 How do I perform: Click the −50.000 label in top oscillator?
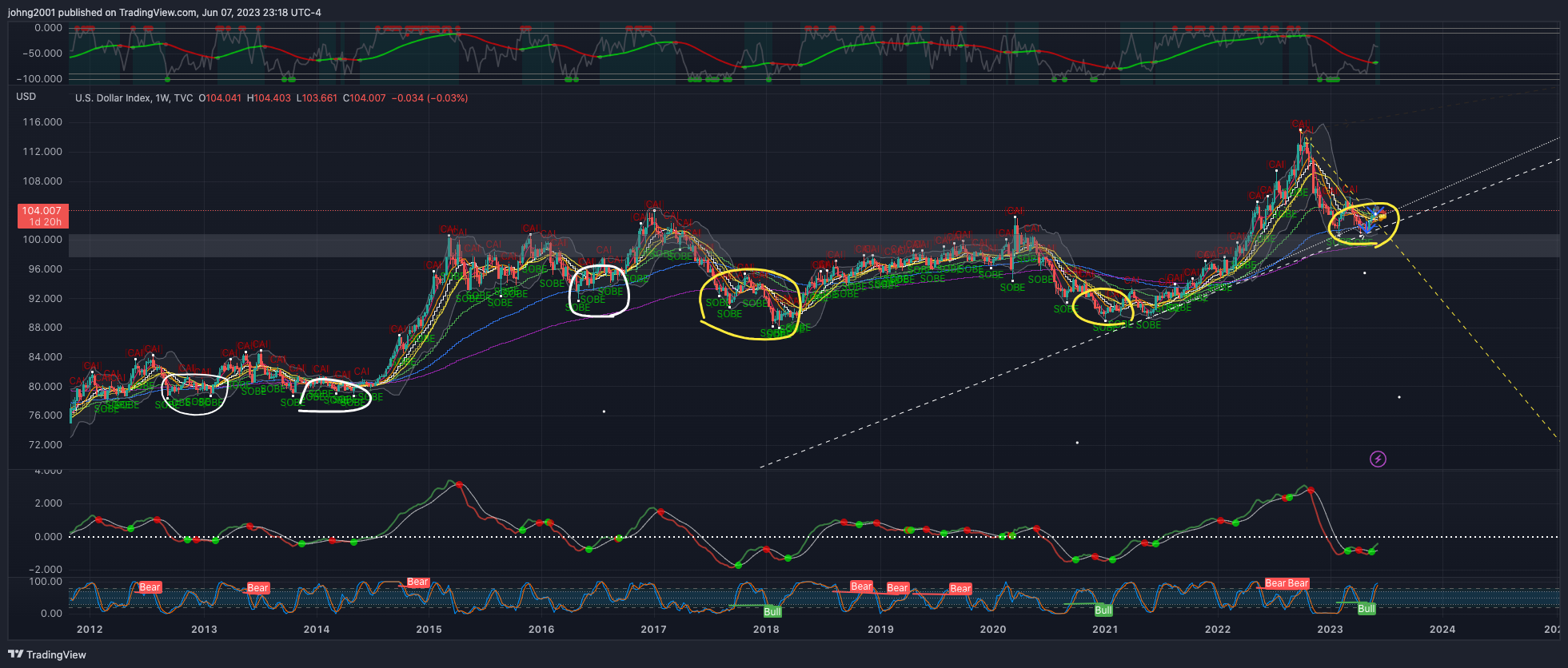[42, 54]
